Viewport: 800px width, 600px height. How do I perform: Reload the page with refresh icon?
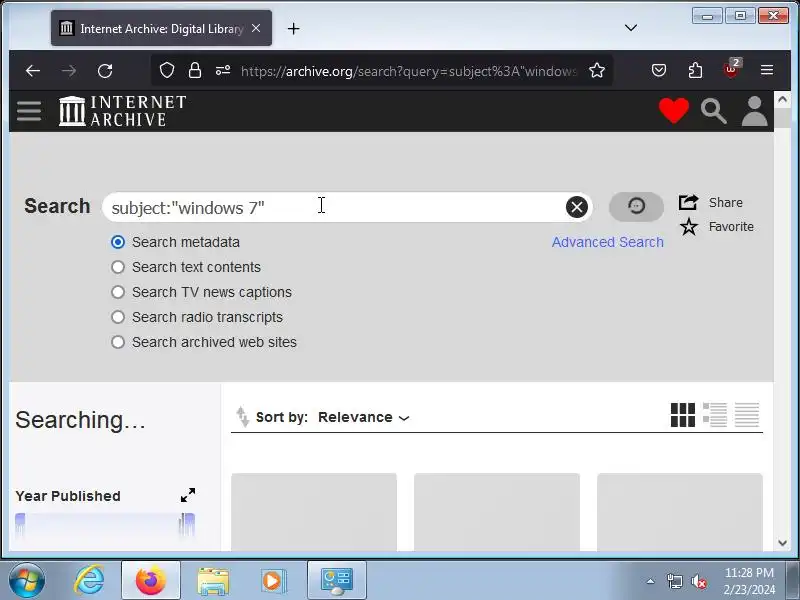(x=105, y=70)
